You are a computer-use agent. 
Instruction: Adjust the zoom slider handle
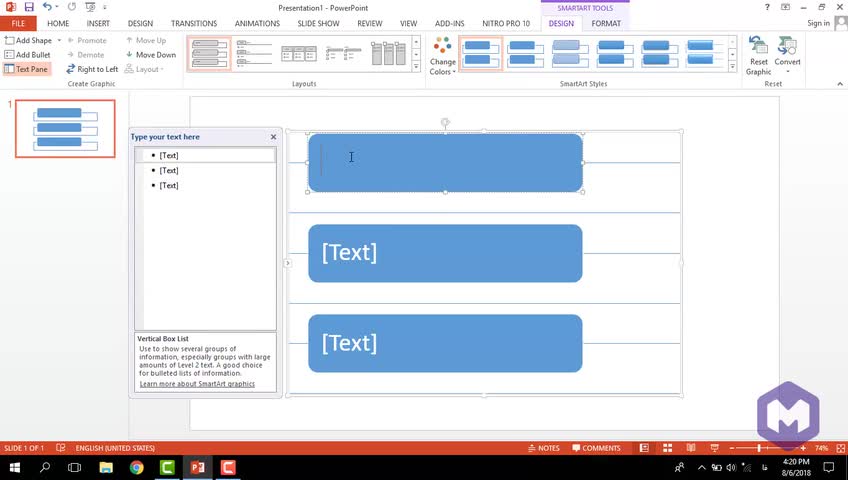759,448
